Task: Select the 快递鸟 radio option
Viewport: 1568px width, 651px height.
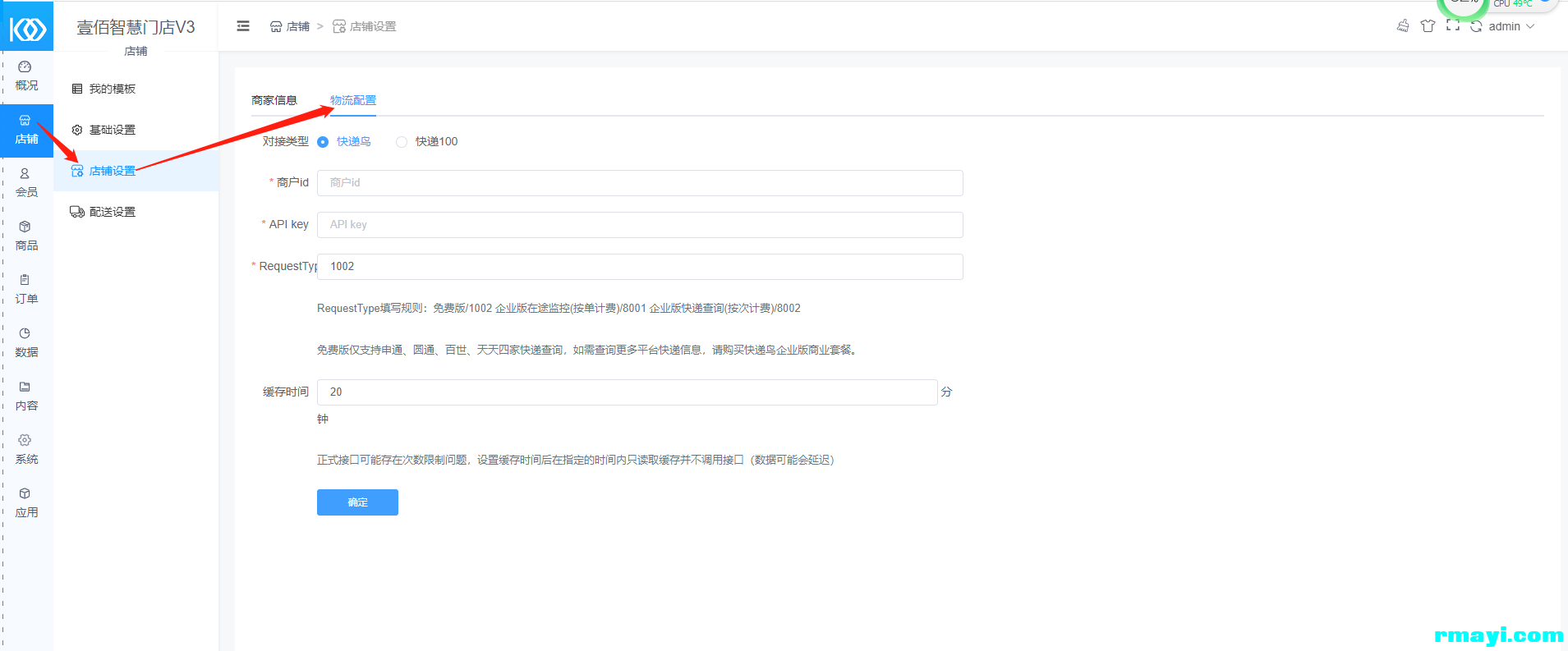Action: click(344, 142)
